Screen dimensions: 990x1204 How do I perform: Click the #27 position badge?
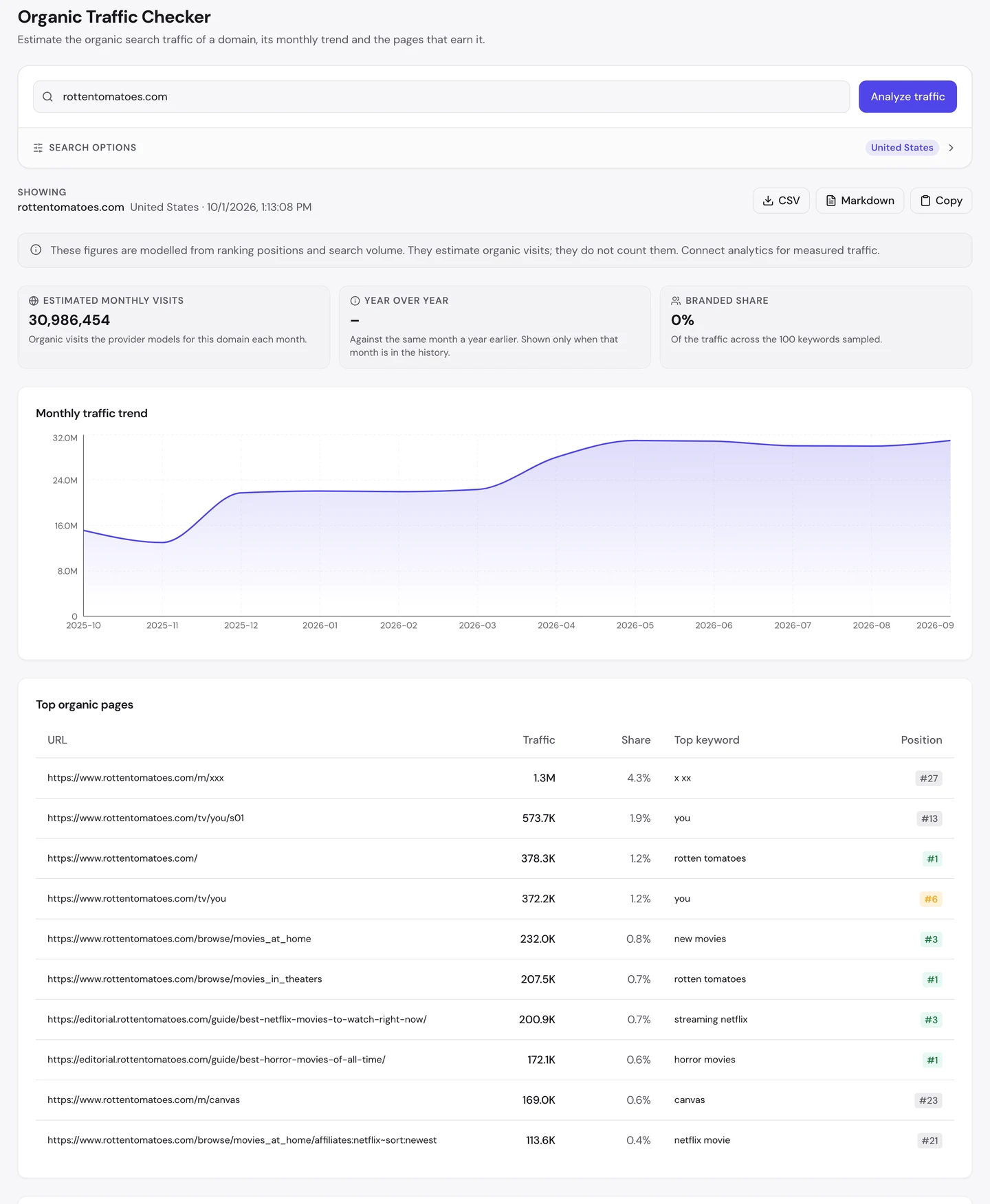tap(929, 779)
